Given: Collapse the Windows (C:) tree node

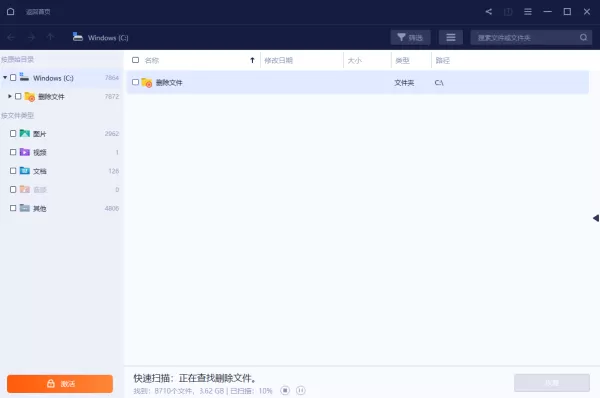Looking at the screenshot, I should click(x=5, y=78).
